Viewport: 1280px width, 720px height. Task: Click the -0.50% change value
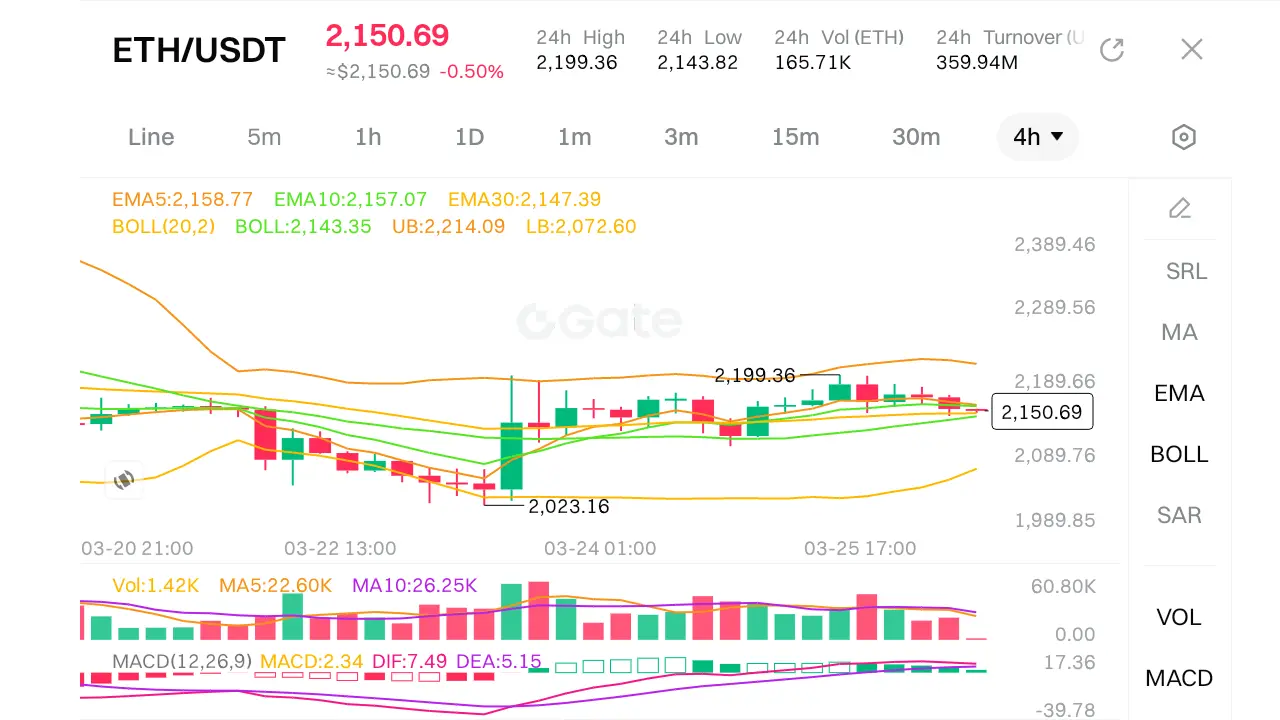[x=472, y=72]
